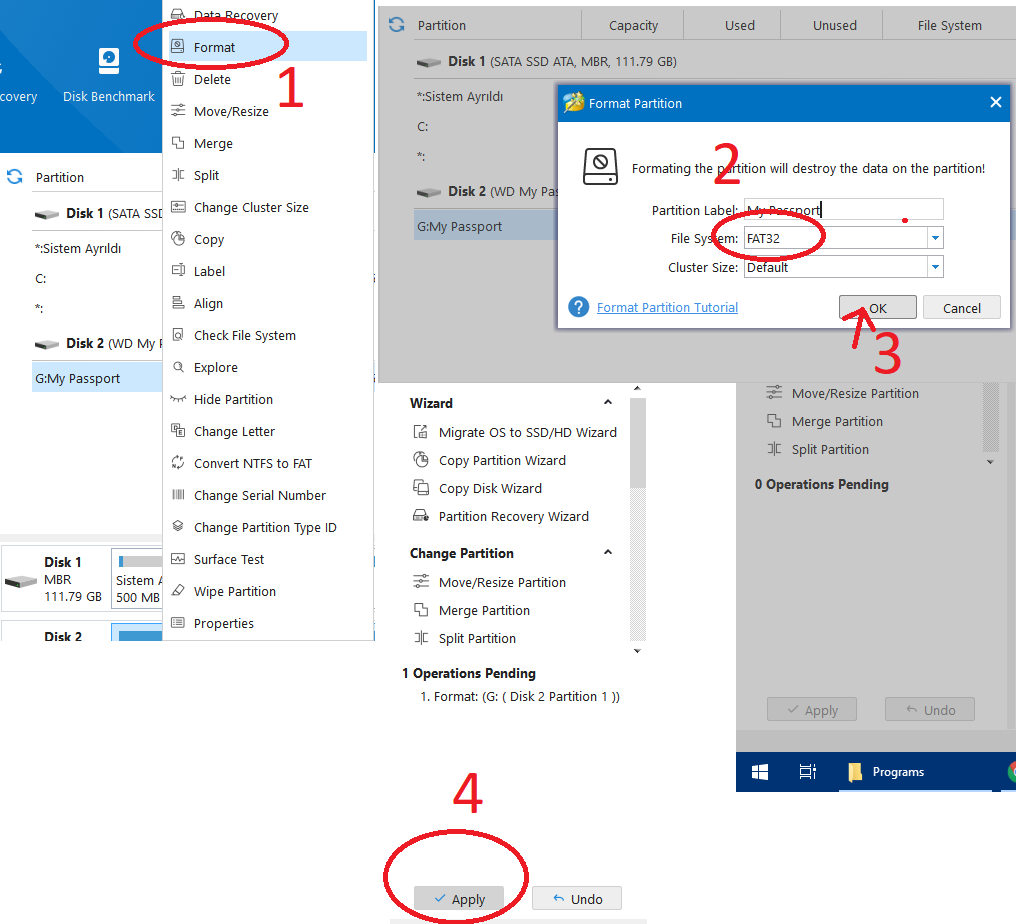Viewport: 1016px width, 924px height.
Task: Click the Partition Label input field
Action: 843,209
